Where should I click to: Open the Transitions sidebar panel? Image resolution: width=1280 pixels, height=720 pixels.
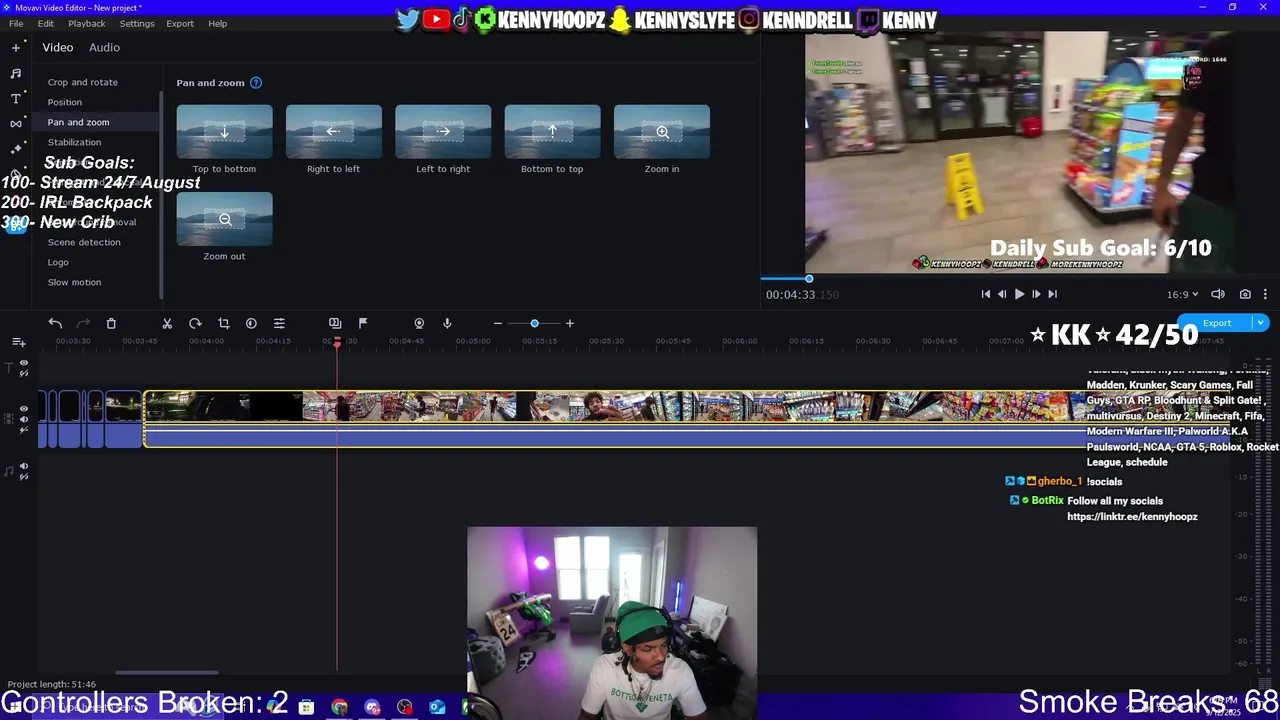point(16,124)
